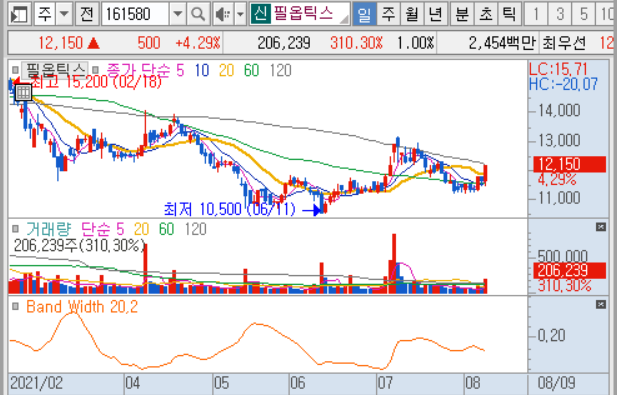617x395 pixels.
Task: Click the magnifier stock search icon
Action: point(198,14)
